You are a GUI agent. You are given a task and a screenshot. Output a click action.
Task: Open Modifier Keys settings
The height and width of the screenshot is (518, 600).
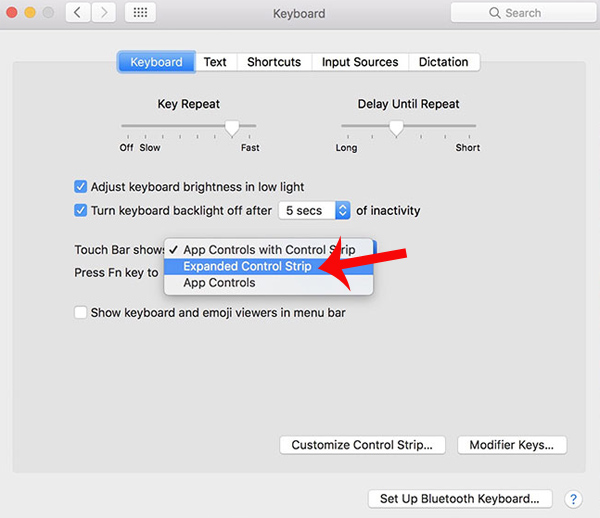[512, 445]
